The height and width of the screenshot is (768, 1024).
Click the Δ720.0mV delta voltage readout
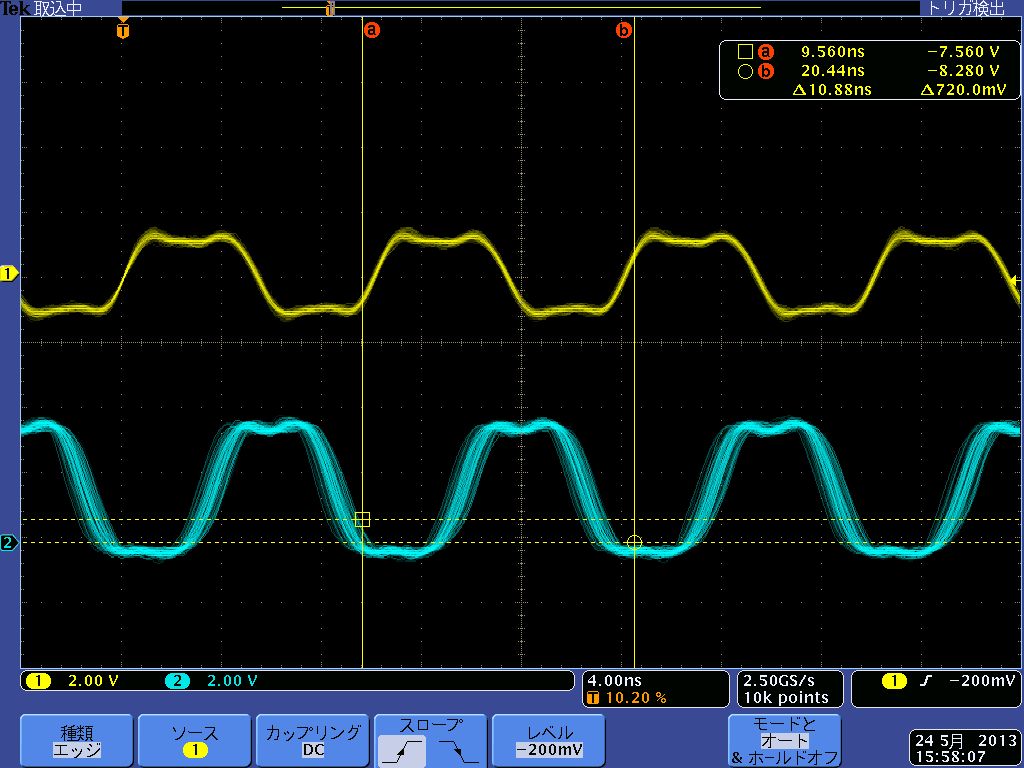[963, 89]
